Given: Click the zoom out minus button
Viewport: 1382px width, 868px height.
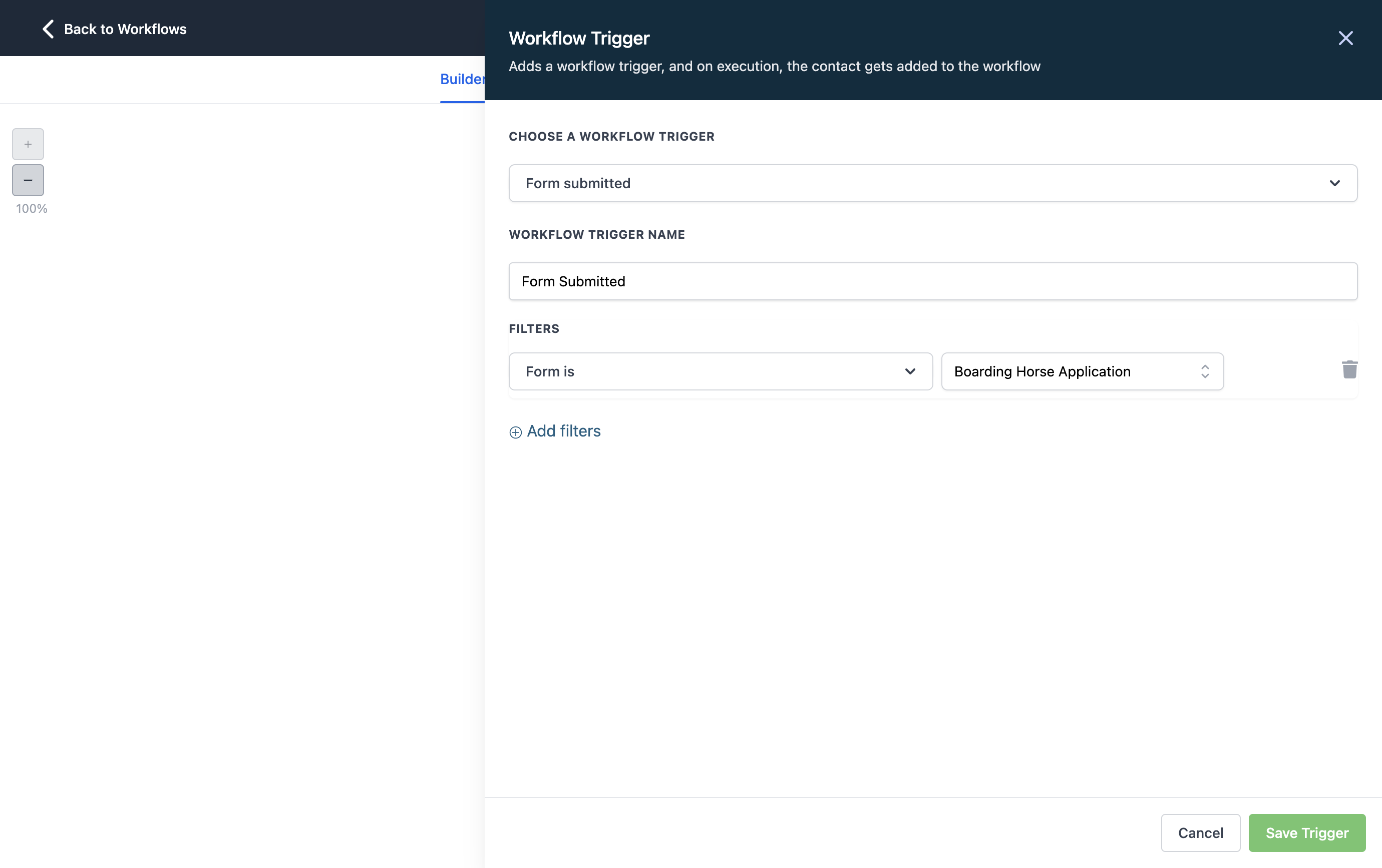Looking at the screenshot, I should 28,180.
